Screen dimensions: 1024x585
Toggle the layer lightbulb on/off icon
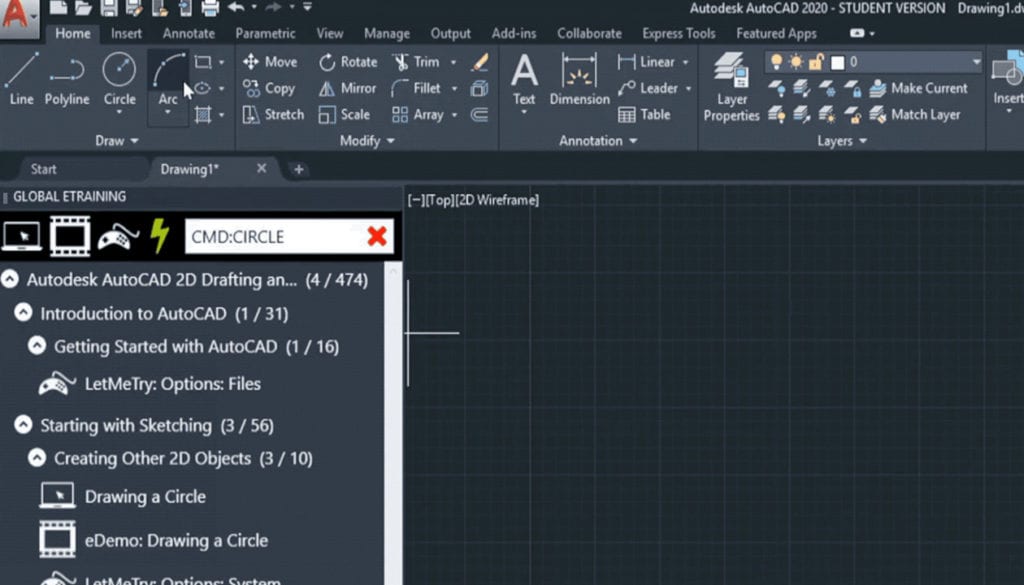(778, 62)
